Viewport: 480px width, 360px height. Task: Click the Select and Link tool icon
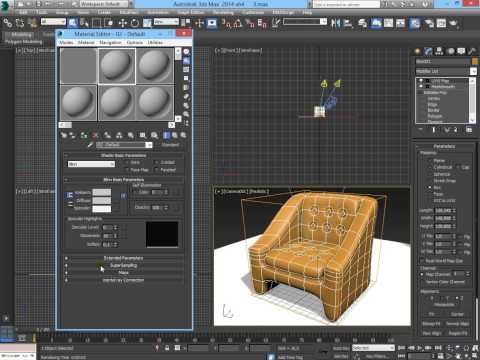[7, 23]
